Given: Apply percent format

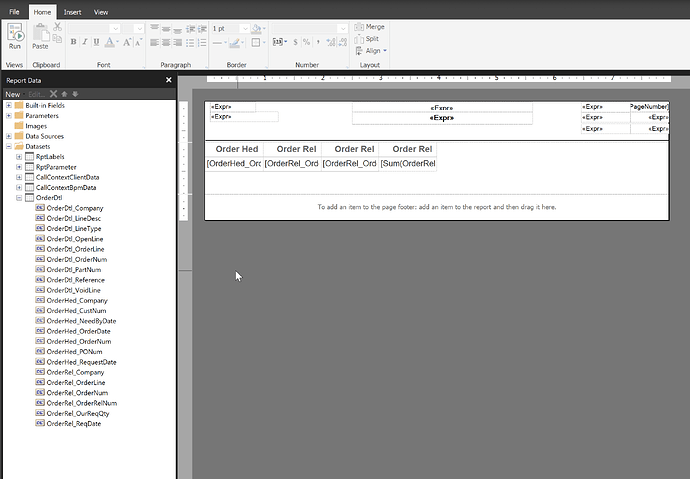Looking at the screenshot, I should pyautogui.click(x=306, y=42).
